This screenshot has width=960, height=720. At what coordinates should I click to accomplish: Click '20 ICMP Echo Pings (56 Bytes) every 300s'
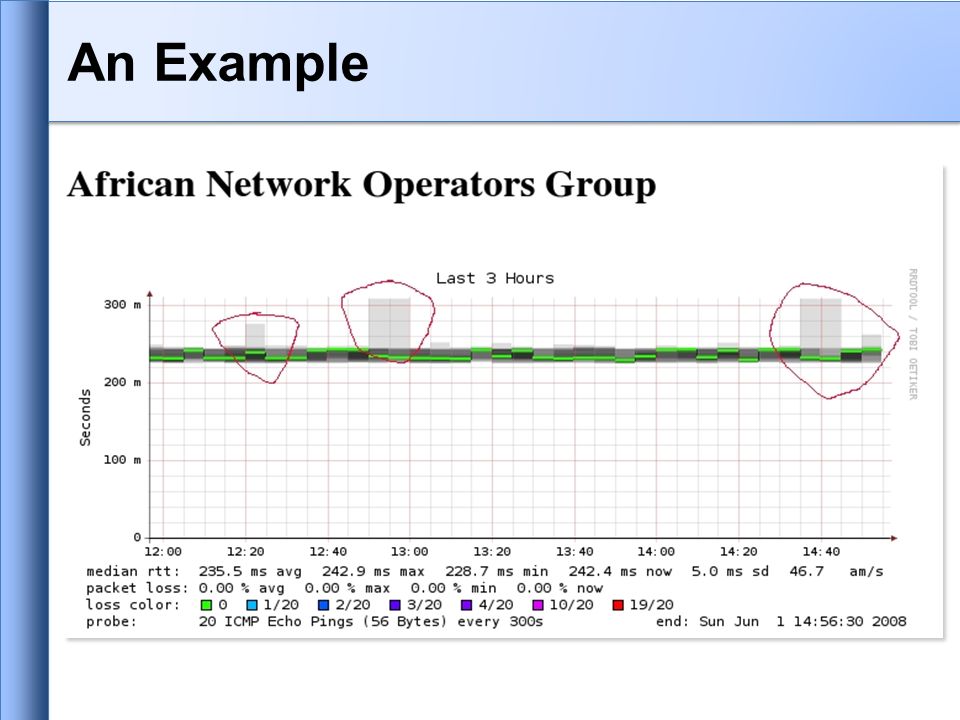370,622
